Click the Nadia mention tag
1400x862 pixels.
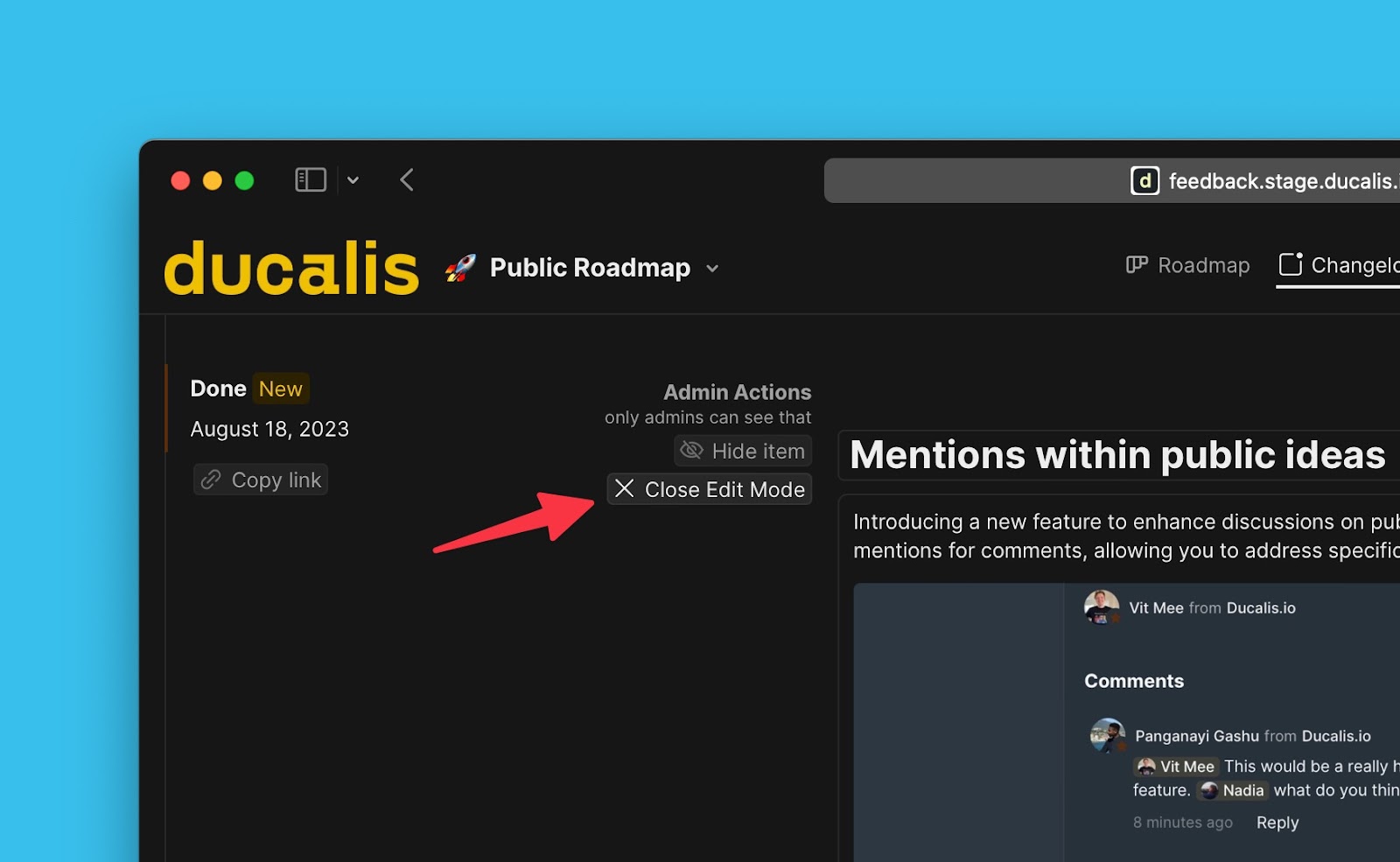(x=1233, y=790)
